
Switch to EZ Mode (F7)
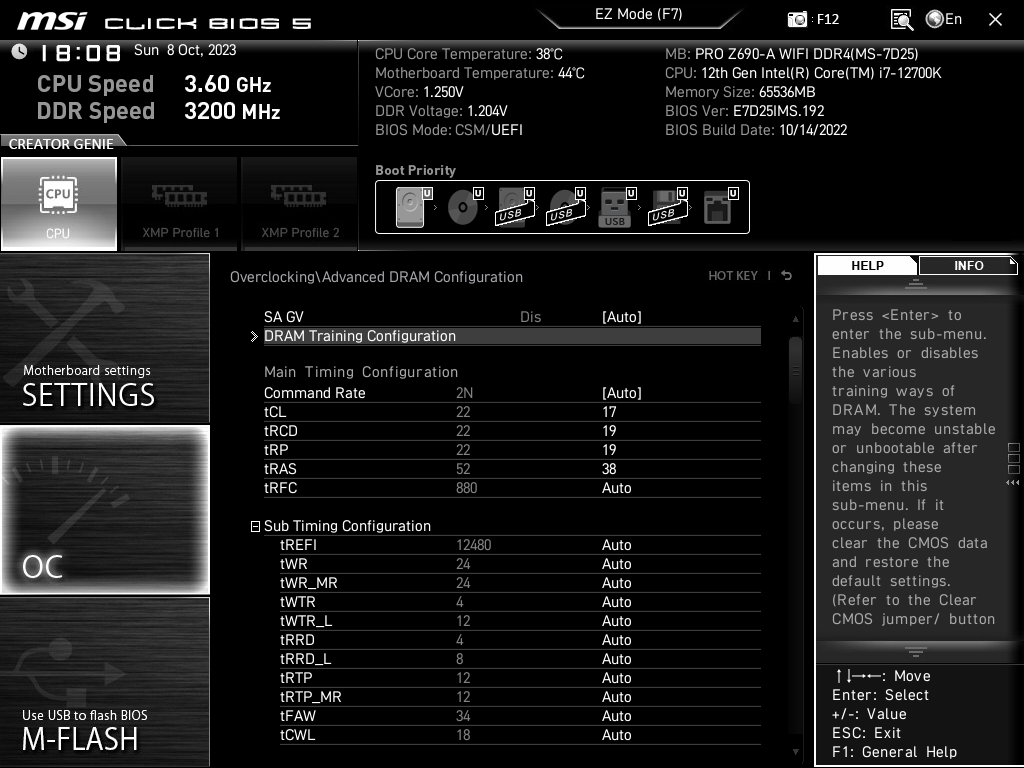pos(639,14)
